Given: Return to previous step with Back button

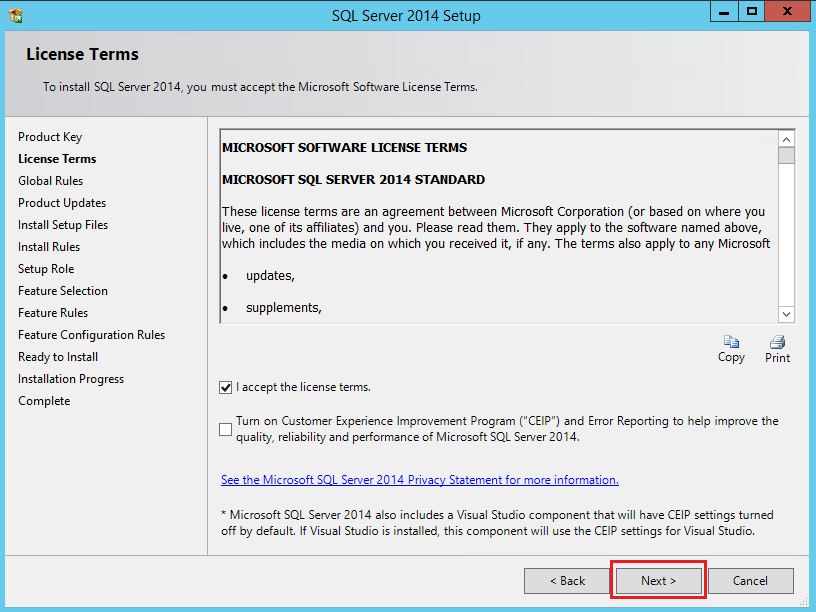Looking at the screenshot, I should [567, 581].
